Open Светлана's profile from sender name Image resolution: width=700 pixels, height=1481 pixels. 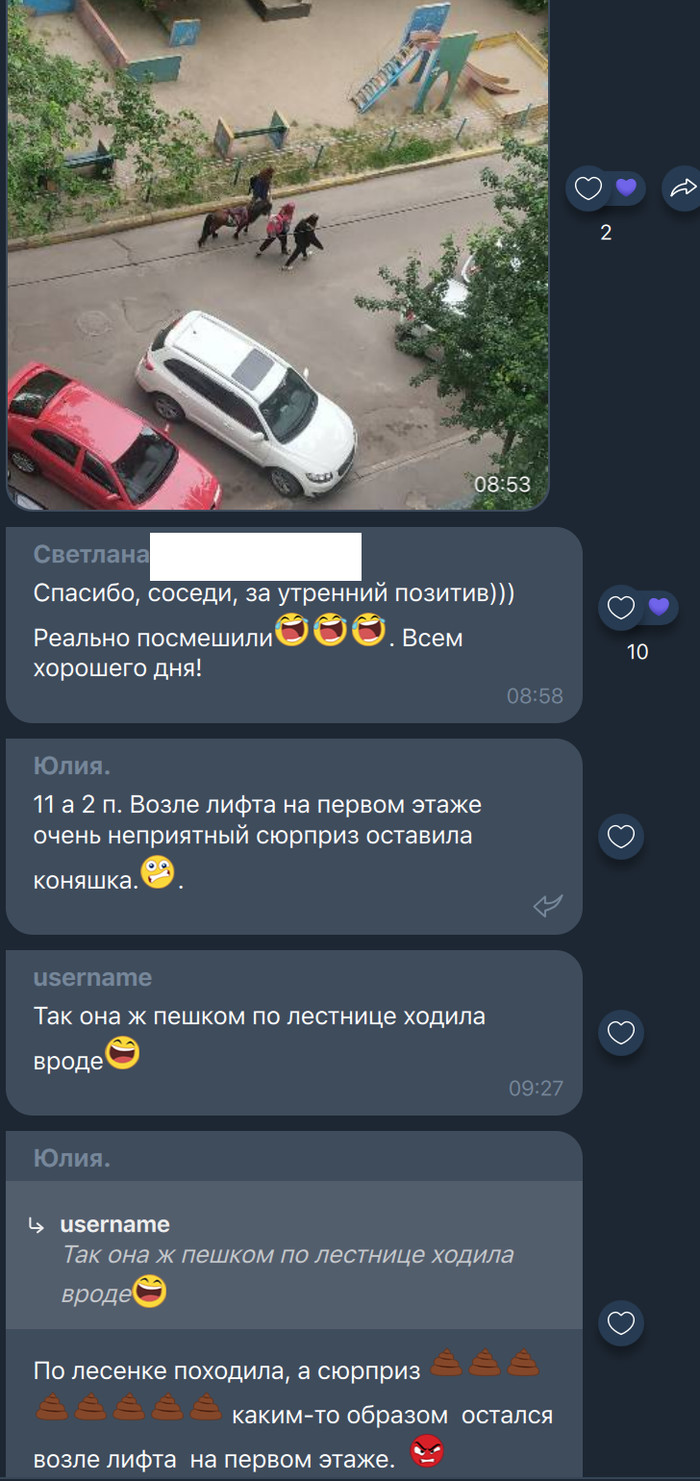(x=90, y=555)
